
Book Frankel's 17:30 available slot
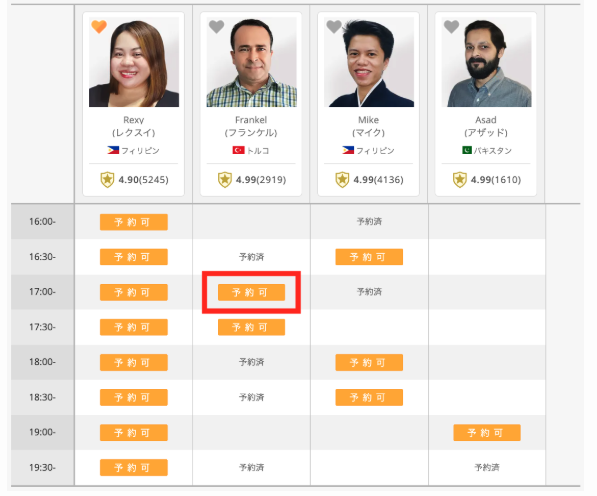[251, 327]
